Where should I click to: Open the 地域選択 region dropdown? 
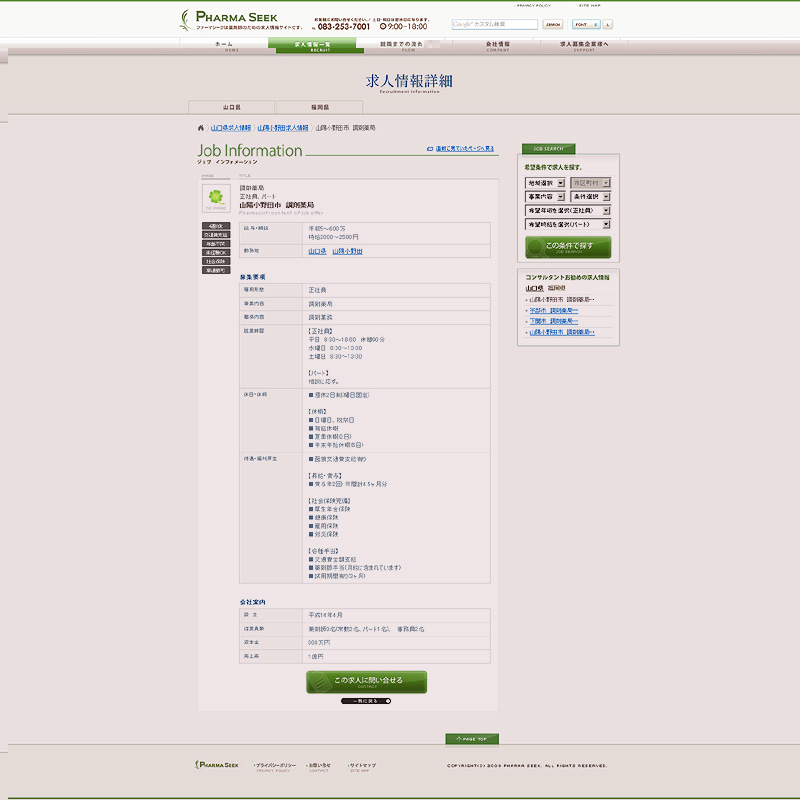pyautogui.click(x=545, y=183)
